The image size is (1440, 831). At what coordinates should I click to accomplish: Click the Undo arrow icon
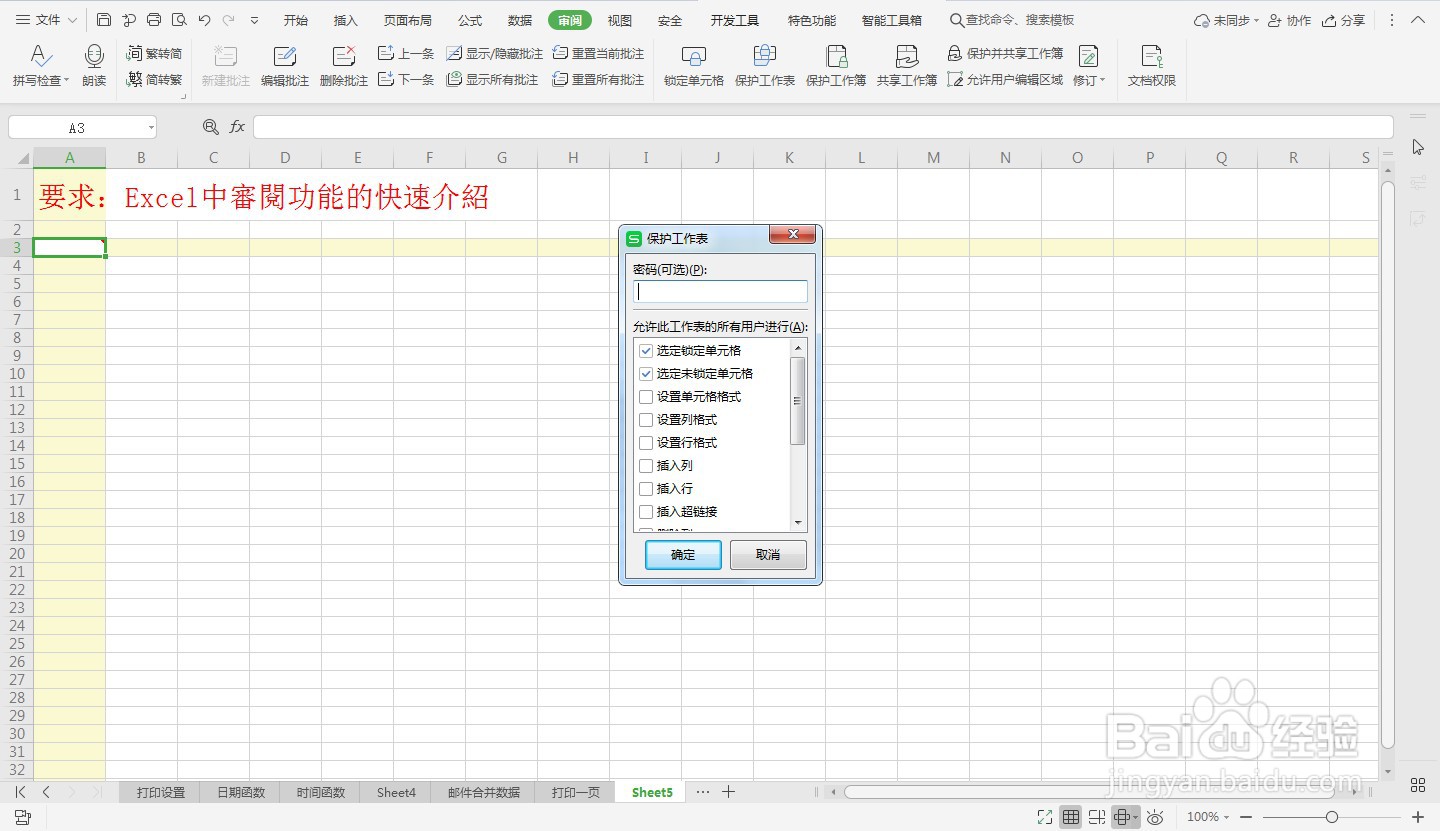204,20
